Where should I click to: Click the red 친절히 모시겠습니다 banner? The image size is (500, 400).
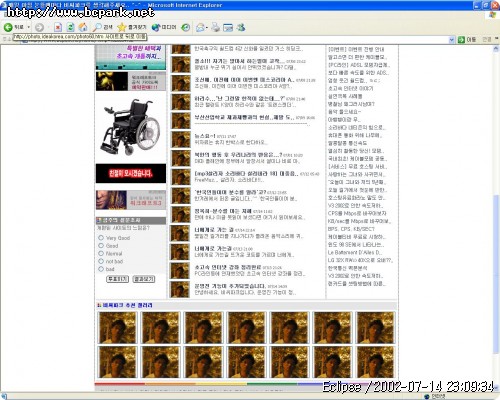pos(131,173)
